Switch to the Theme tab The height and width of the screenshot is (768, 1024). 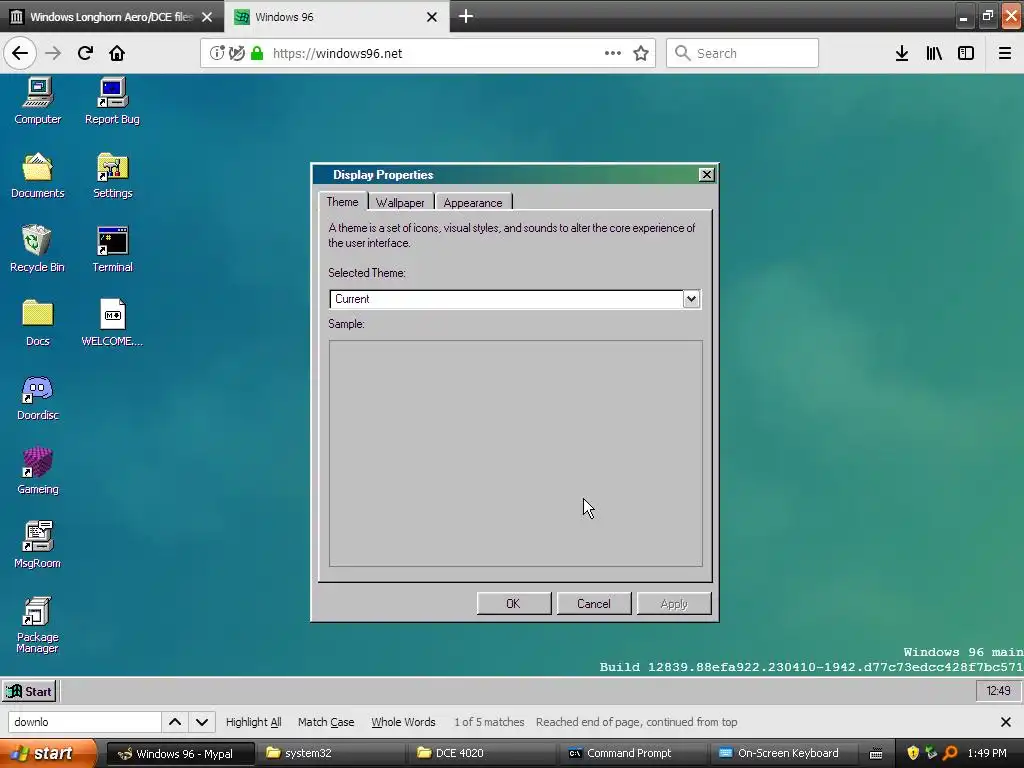tap(342, 202)
